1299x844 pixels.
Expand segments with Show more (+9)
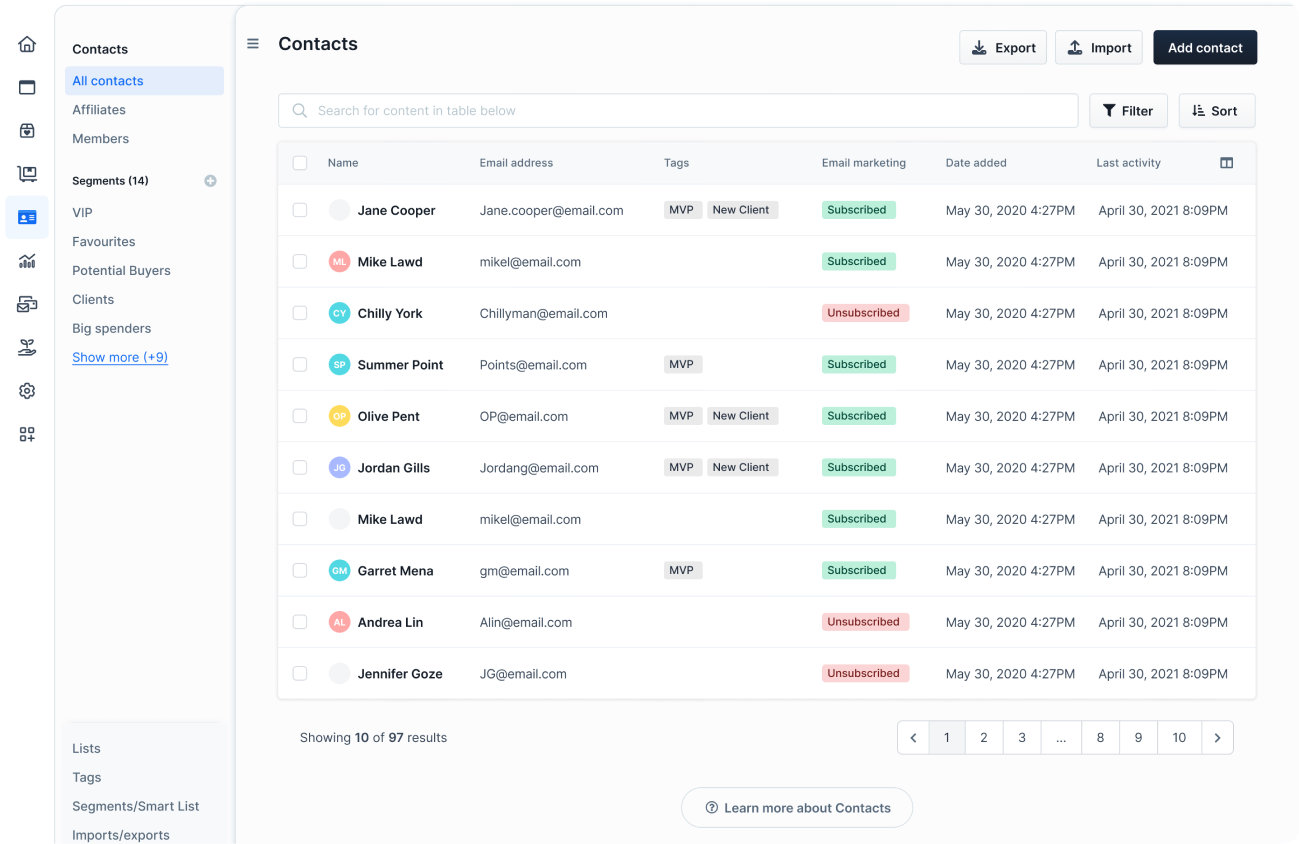click(120, 357)
